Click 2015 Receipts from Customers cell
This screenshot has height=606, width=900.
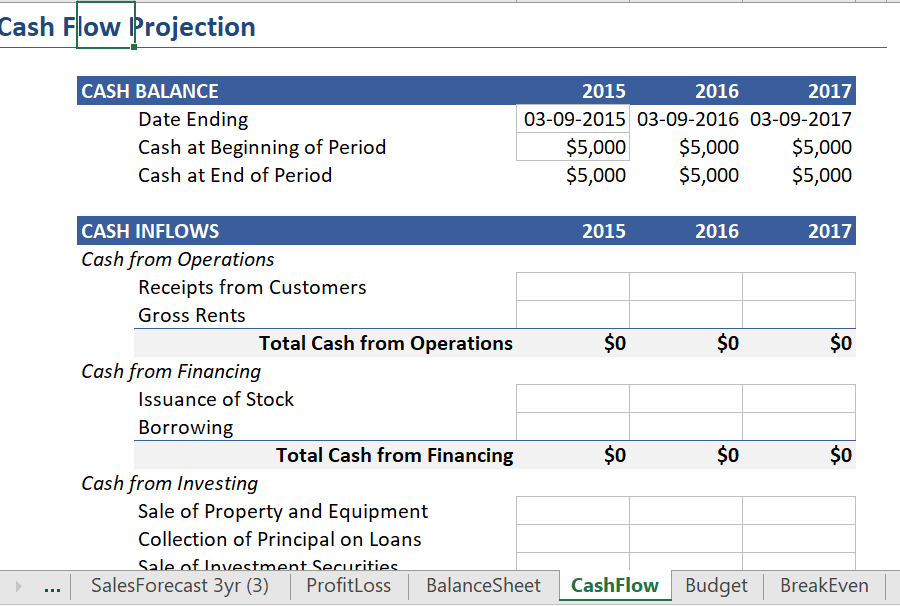pyautogui.click(x=573, y=287)
